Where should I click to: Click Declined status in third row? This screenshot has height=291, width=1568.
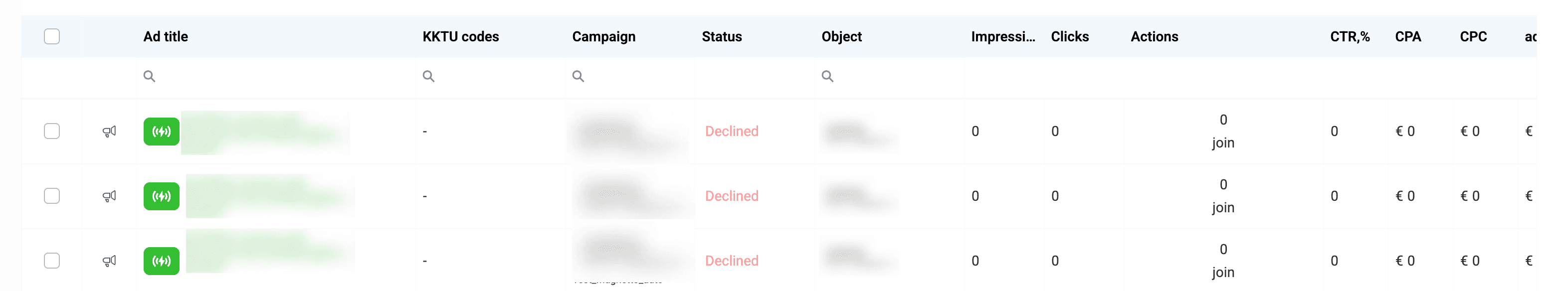tap(732, 261)
